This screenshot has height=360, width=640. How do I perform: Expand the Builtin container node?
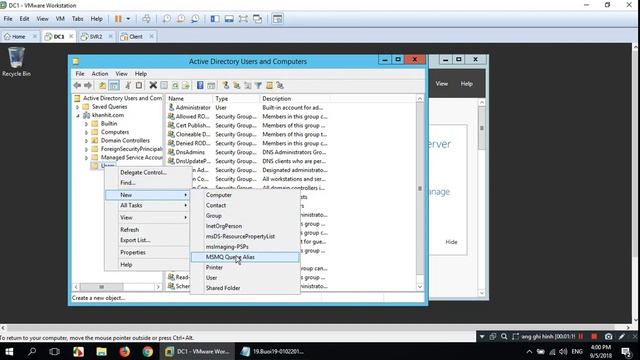[86, 124]
